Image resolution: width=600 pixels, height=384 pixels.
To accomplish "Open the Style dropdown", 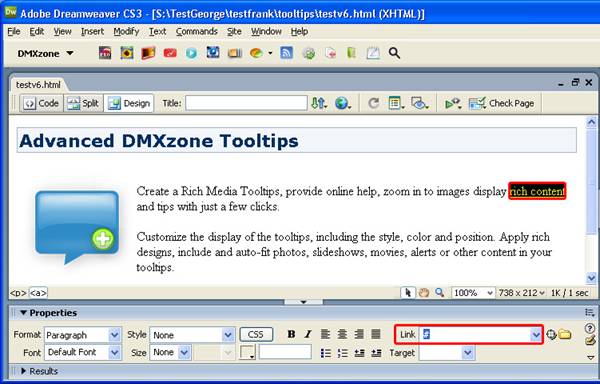I will tap(228, 335).
